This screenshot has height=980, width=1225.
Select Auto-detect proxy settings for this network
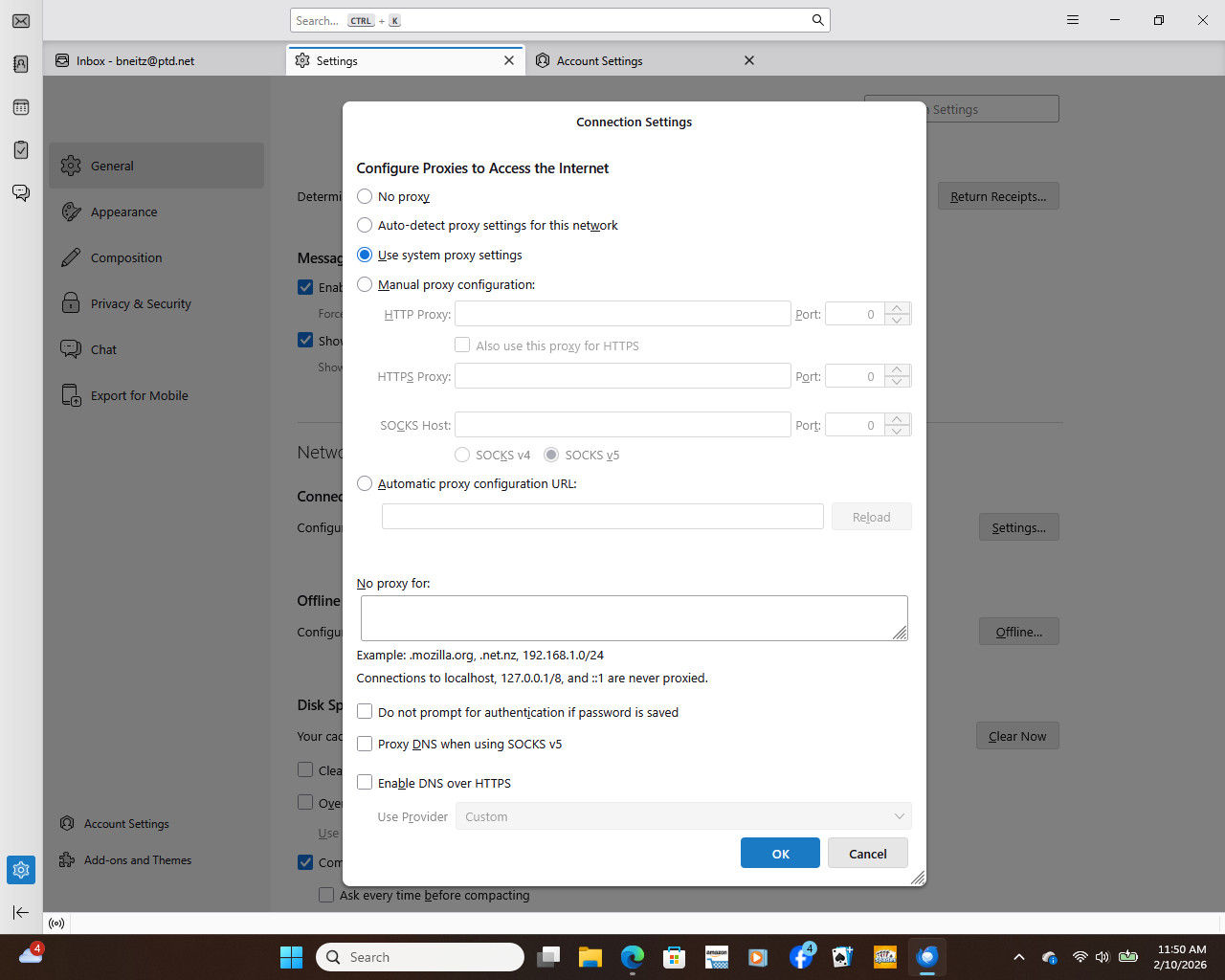click(x=365, y=225)
